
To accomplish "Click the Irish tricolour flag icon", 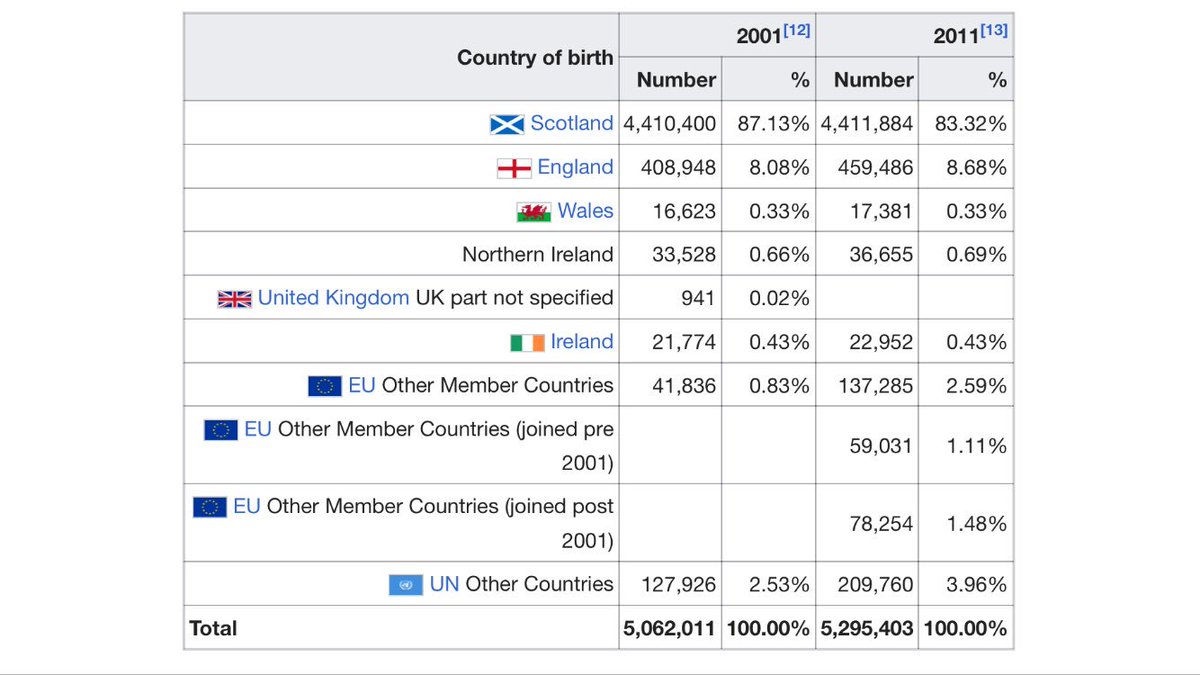I will (527, 342).
